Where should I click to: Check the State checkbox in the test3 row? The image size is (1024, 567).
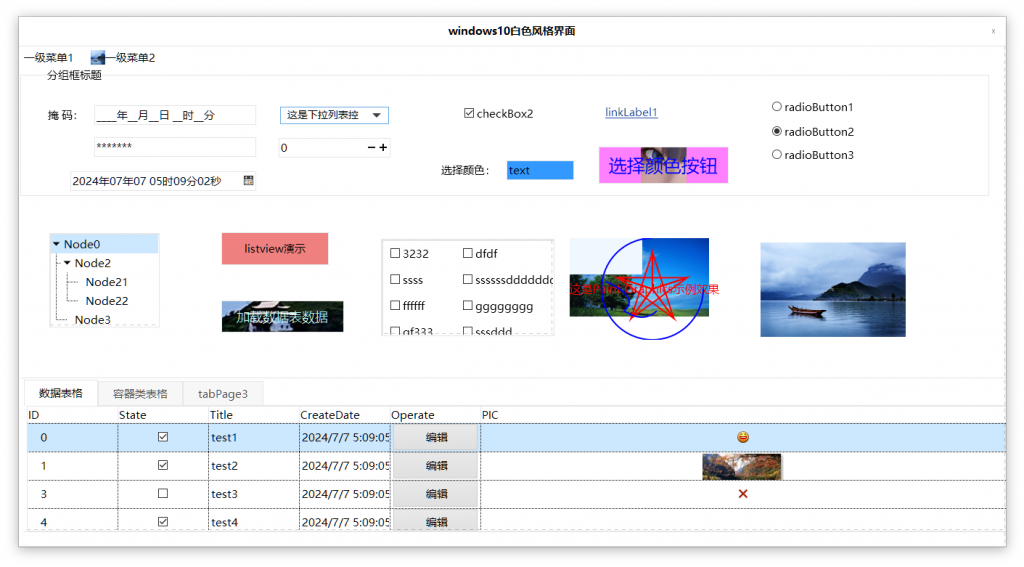[x=163, y=494]
